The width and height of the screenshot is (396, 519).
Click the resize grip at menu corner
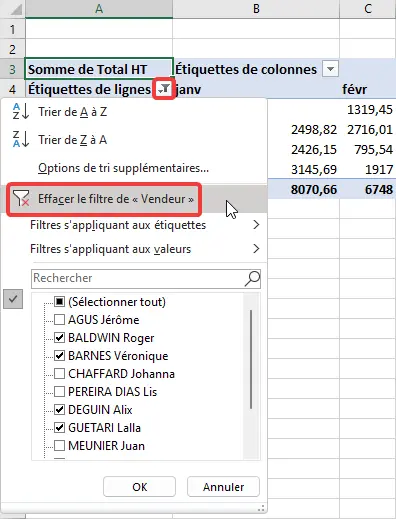point(261,508)
